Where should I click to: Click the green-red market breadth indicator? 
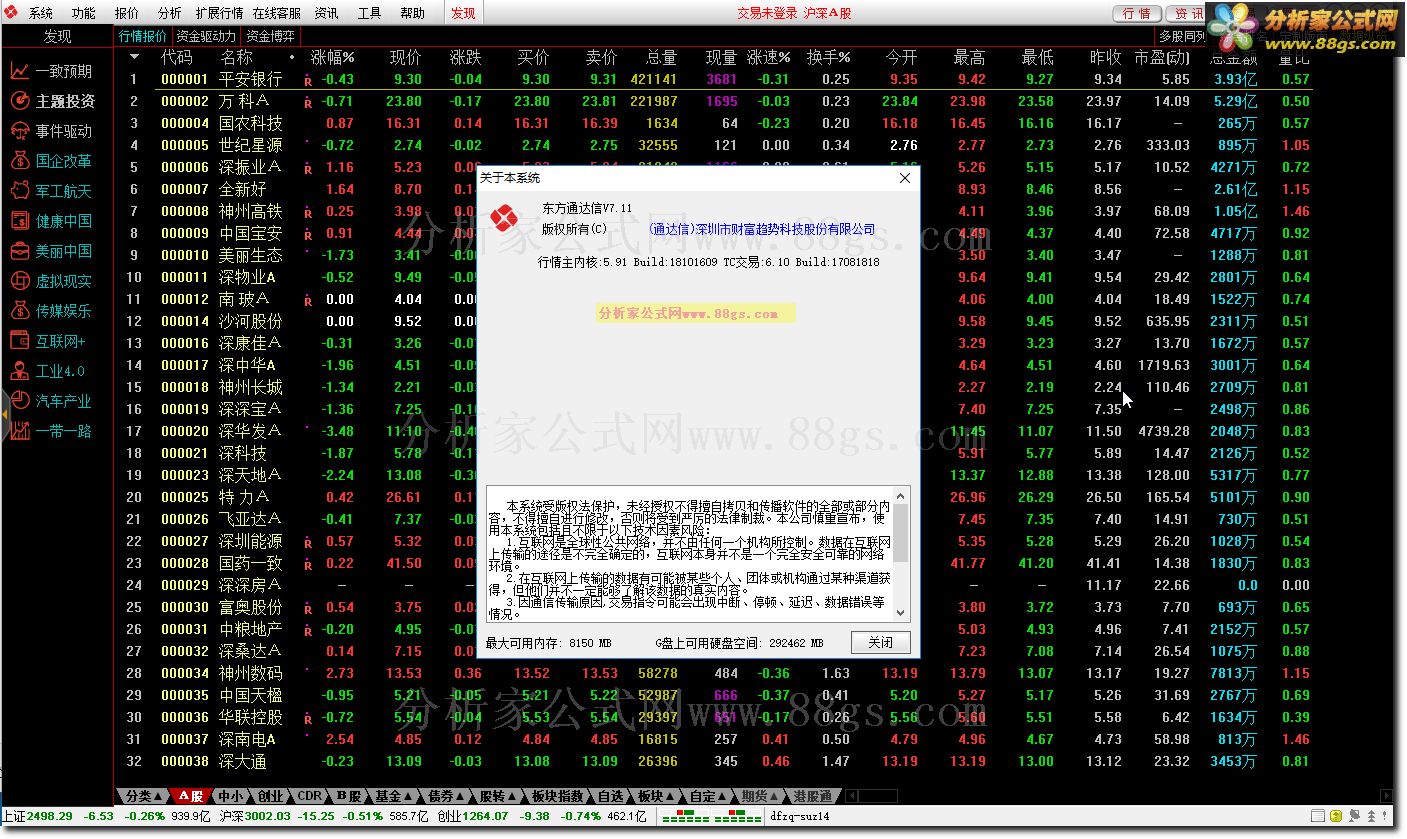(712, 816)
